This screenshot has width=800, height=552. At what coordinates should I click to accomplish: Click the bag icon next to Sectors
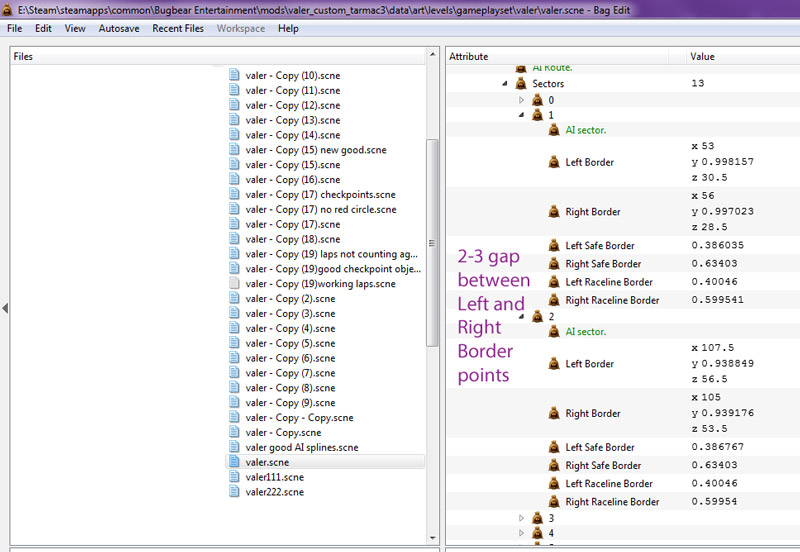tap(521, 83)
